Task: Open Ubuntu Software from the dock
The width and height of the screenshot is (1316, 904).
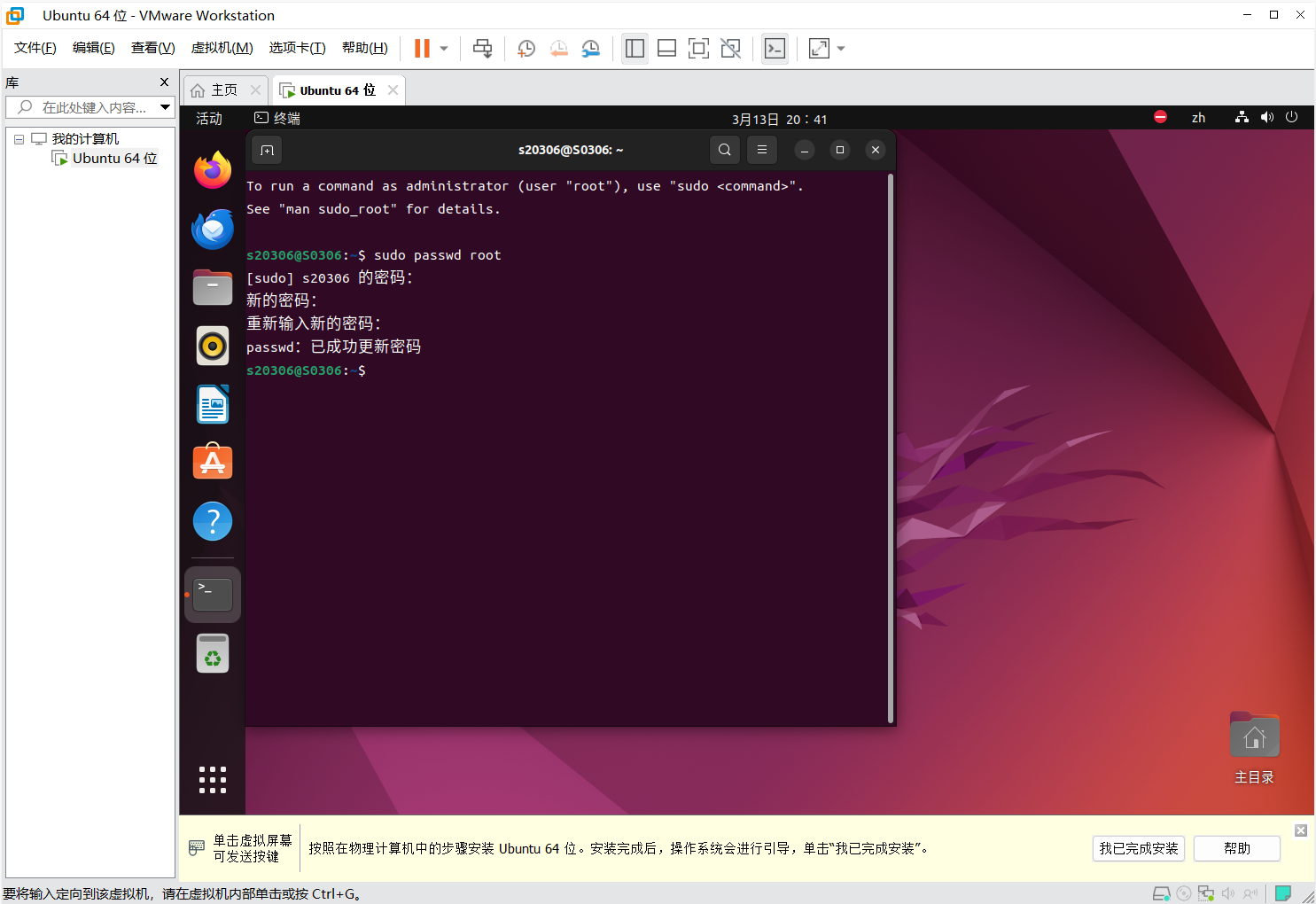Action: (x=213, y=463)
